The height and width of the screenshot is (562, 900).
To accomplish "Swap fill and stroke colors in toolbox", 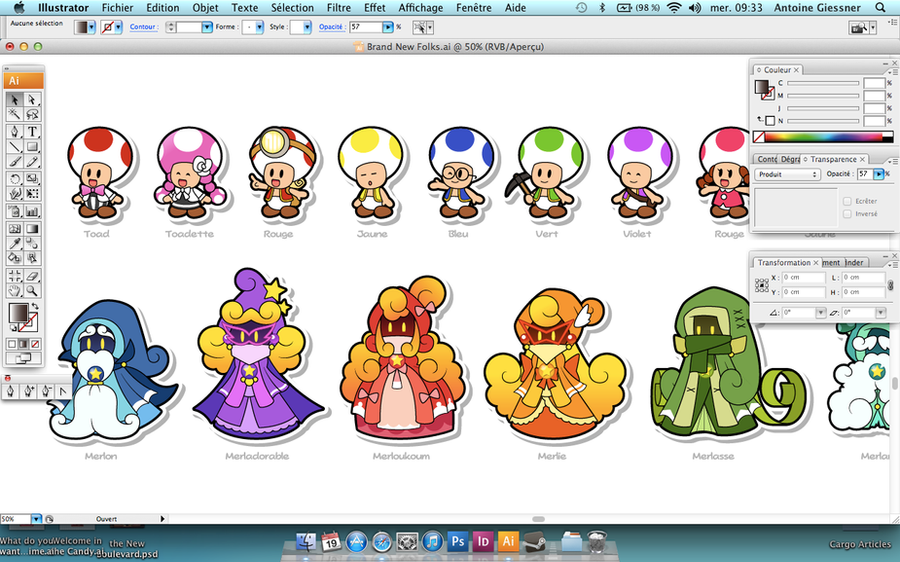I will click(35, 307).
